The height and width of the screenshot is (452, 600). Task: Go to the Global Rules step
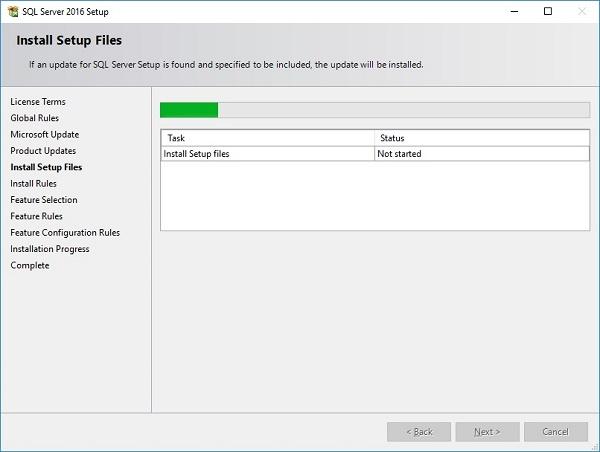pos(35,118)
